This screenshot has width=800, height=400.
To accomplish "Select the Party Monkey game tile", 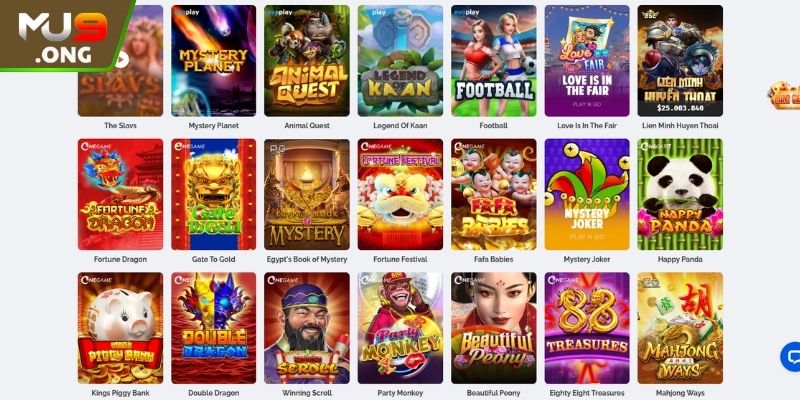I will [400, 328].
